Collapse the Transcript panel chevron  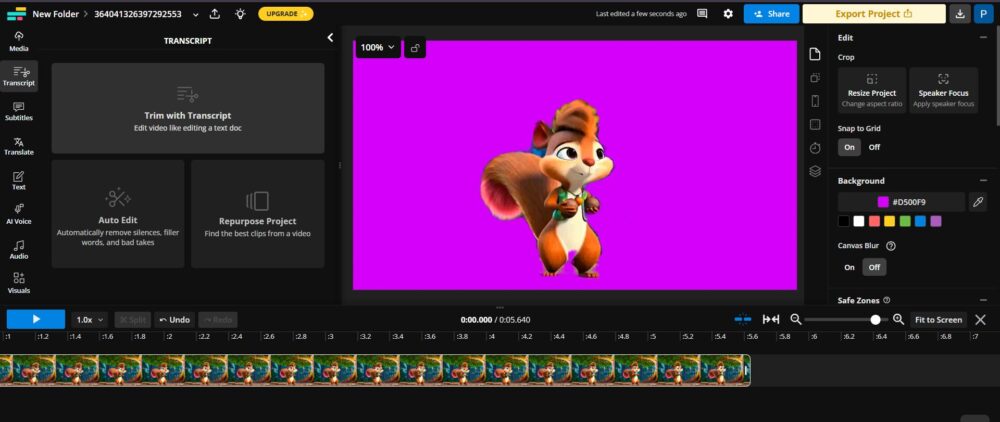(x=330, y=38)
